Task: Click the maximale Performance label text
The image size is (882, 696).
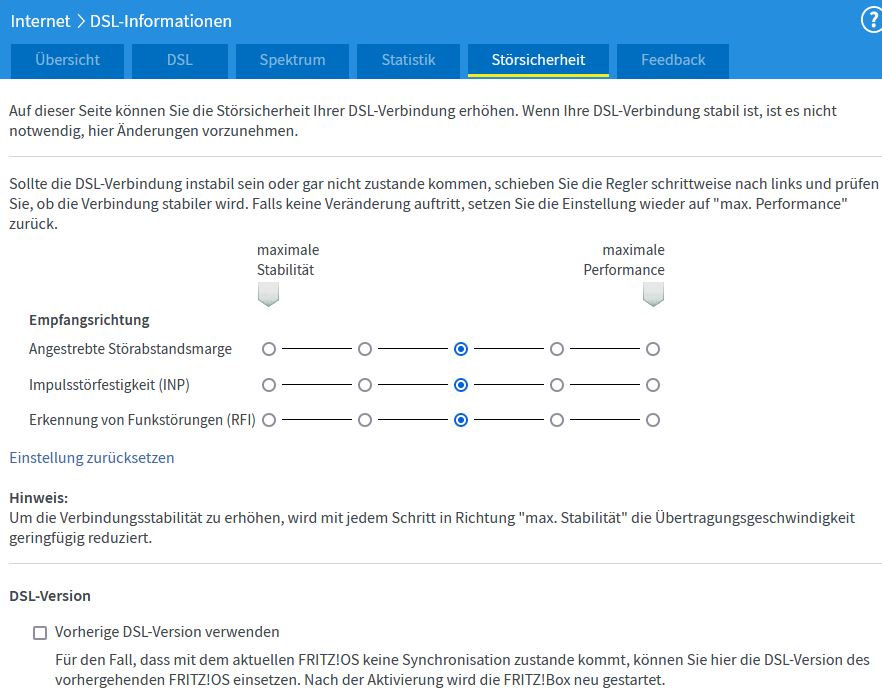Action: [624, 260]
